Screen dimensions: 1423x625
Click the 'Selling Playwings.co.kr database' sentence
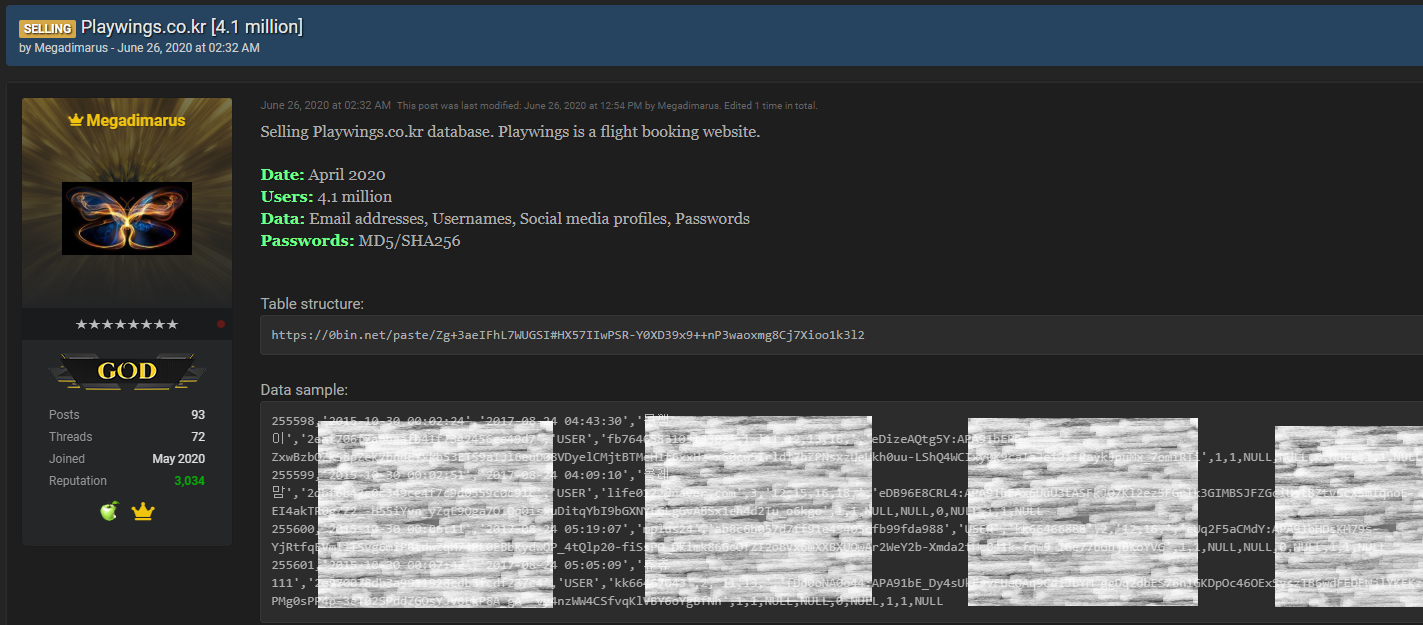point(510,132)
